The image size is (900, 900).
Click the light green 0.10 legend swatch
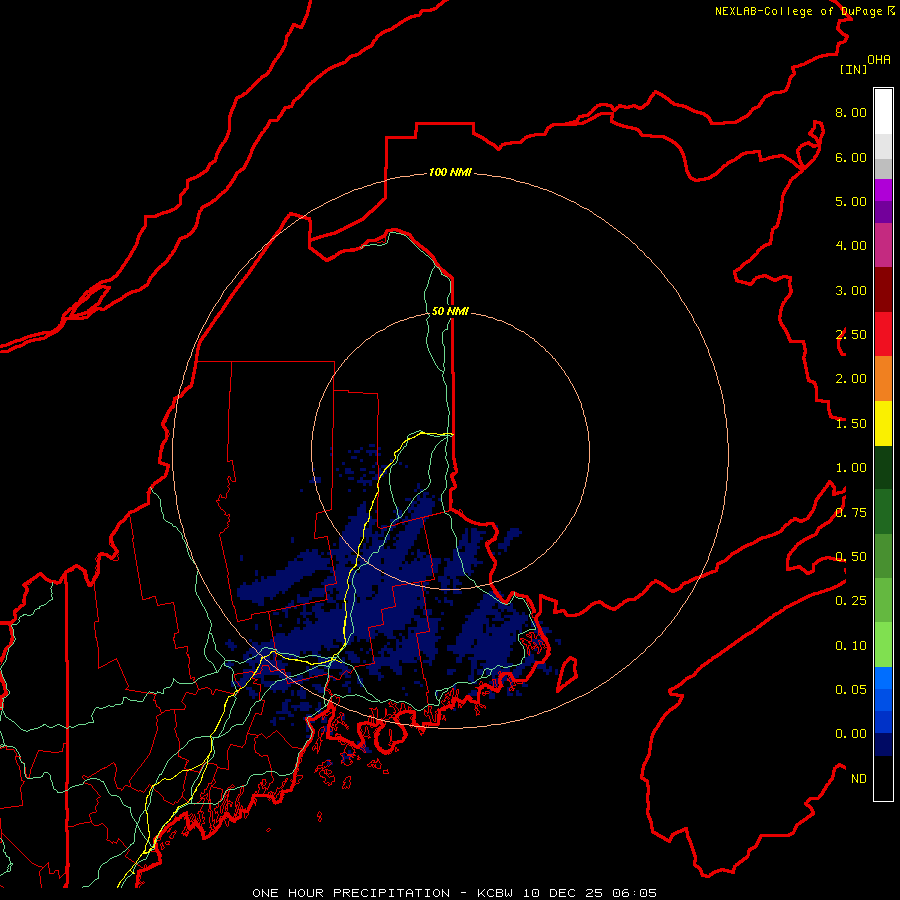click(883, 645)
